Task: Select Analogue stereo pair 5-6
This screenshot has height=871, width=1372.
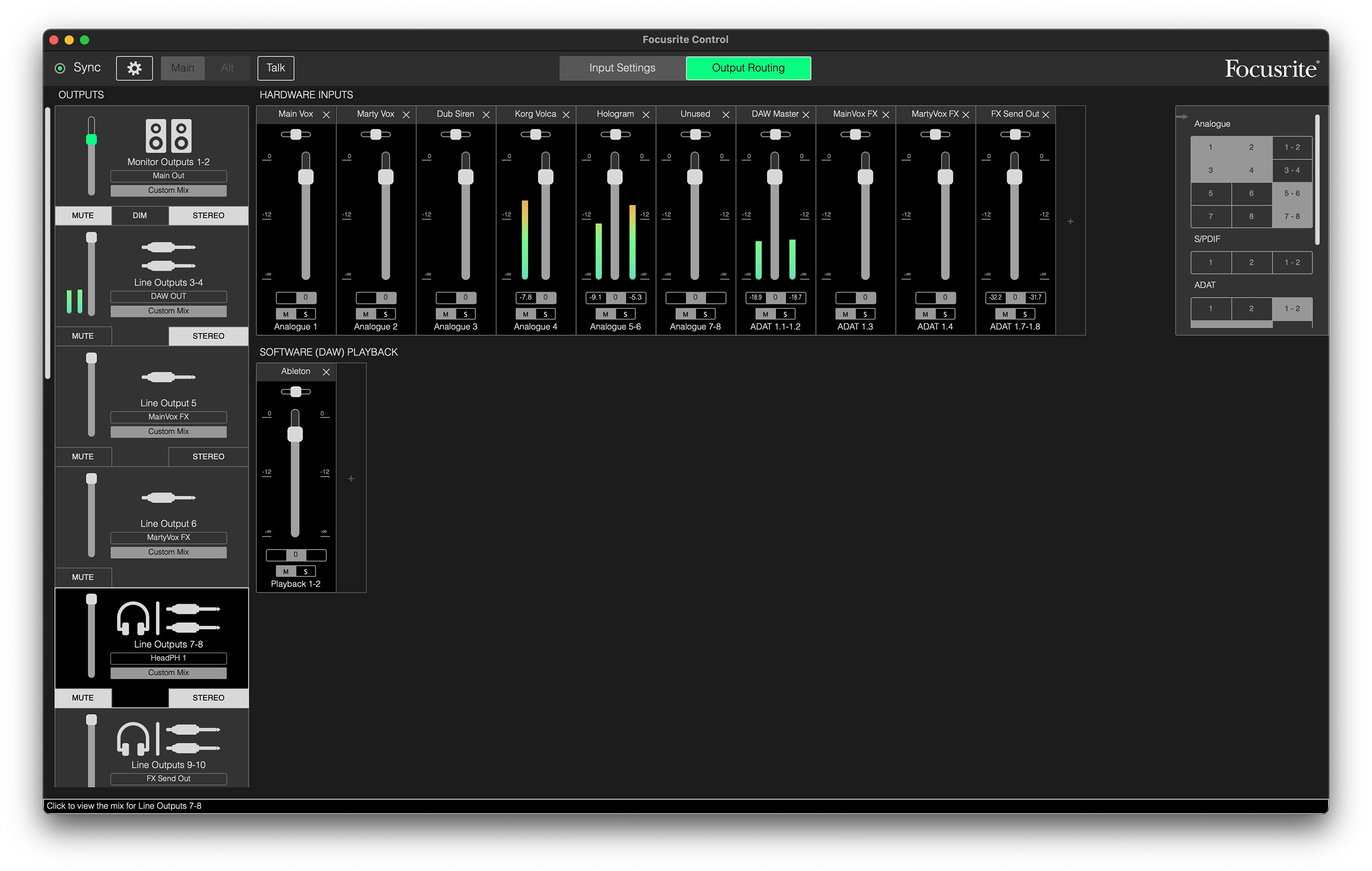Action: click(x=1292, y=193)
